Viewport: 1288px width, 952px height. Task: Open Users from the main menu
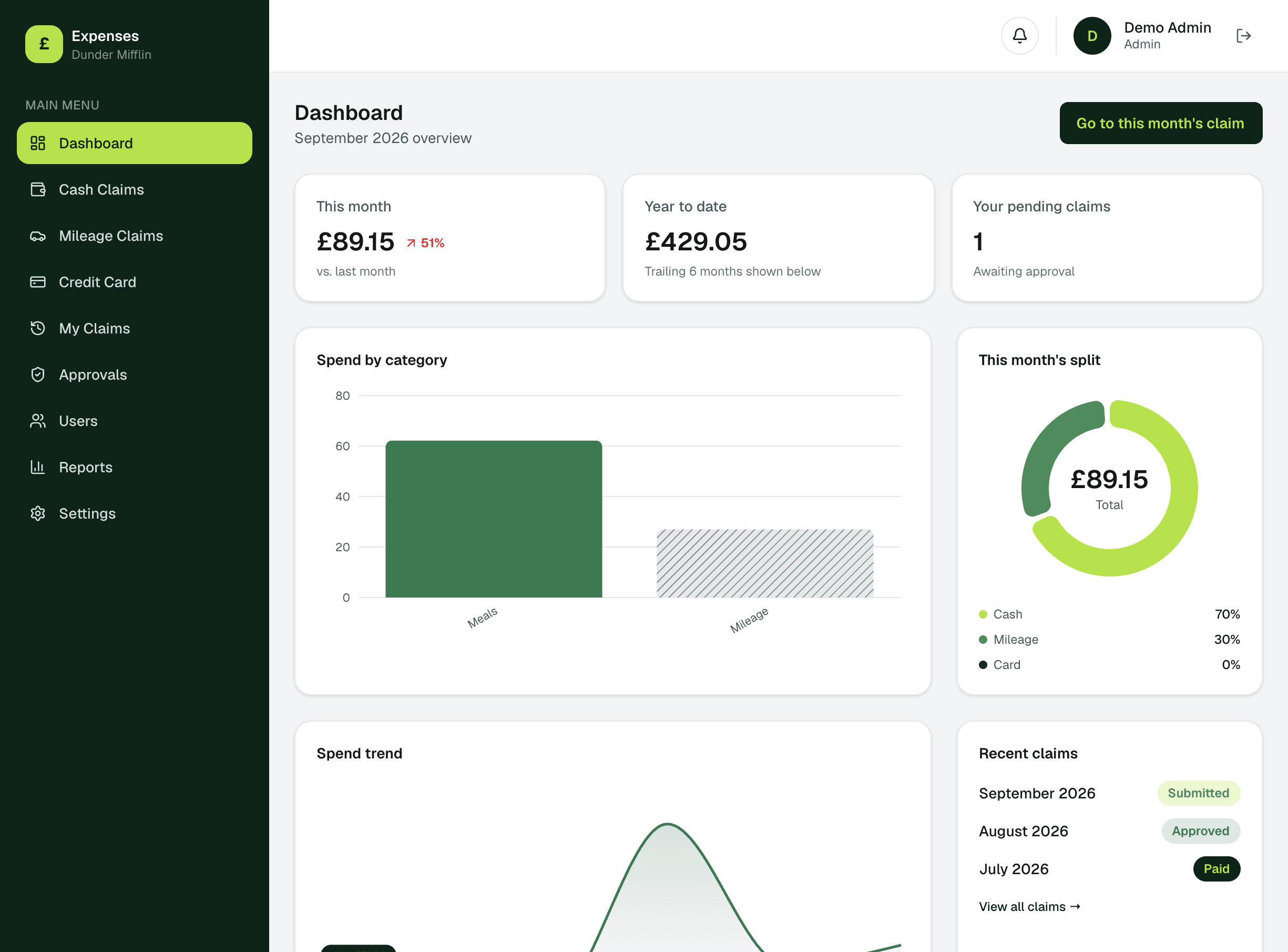[x=134, y=421]
